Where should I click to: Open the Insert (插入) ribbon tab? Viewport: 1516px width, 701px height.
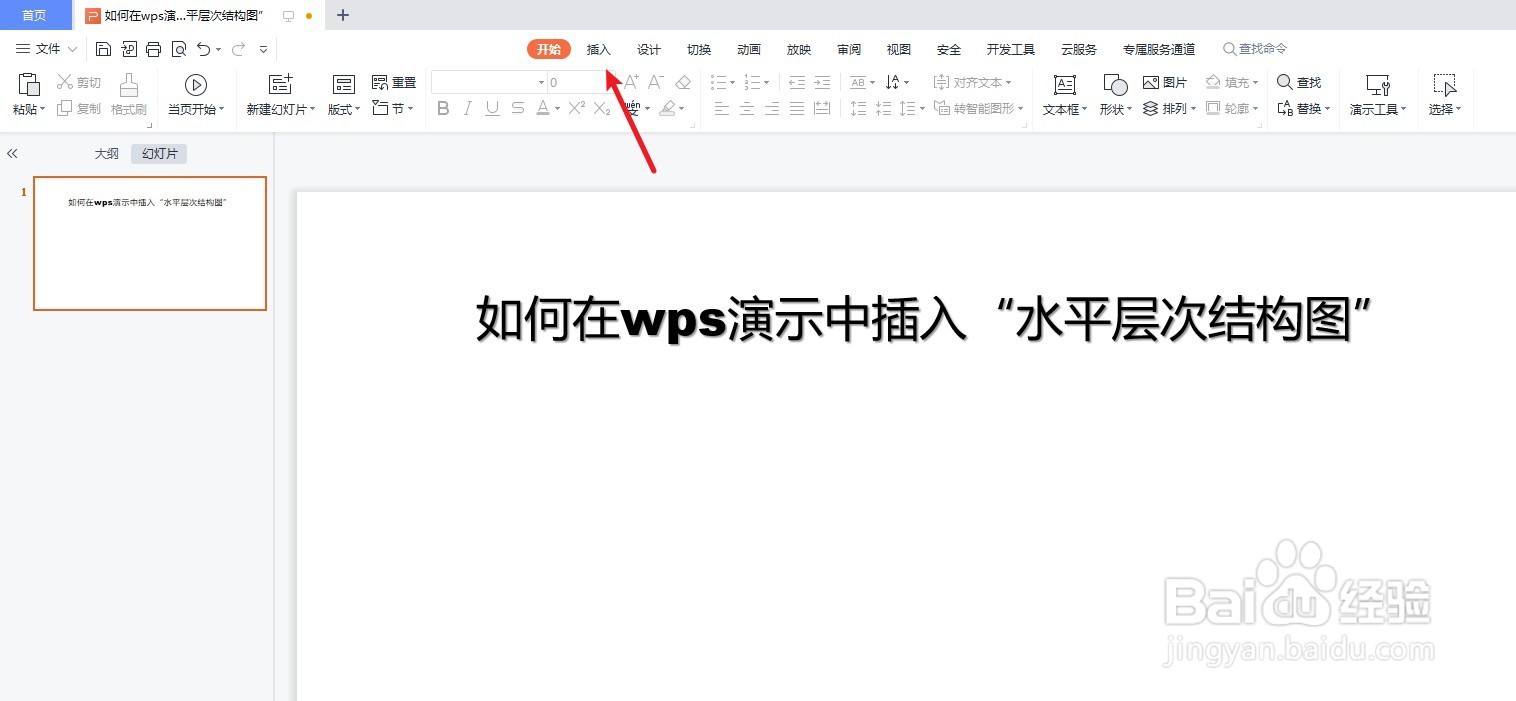[x=598, y=49]
